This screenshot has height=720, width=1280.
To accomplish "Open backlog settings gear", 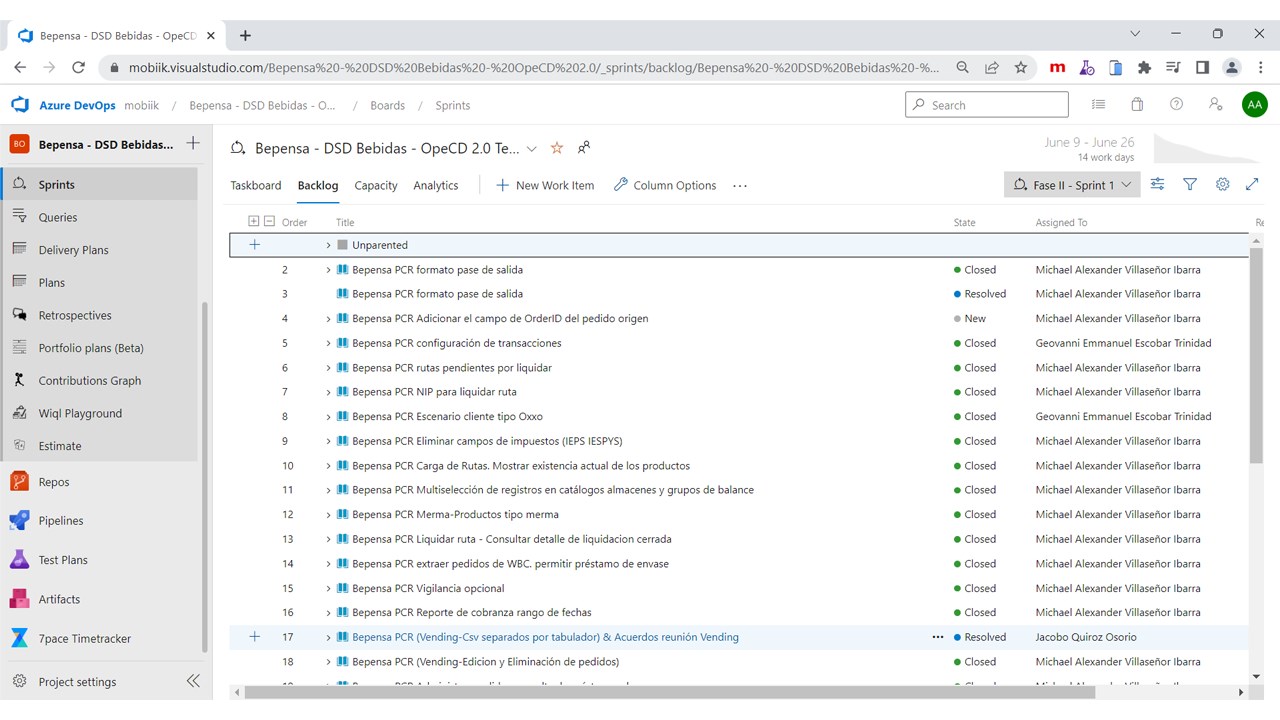I will click(x=1222, y=185).
